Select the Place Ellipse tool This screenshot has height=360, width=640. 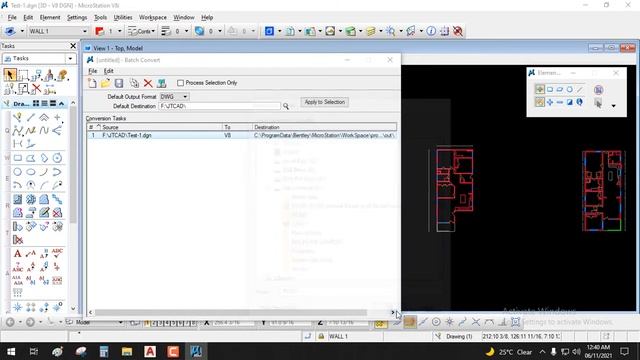31,172
